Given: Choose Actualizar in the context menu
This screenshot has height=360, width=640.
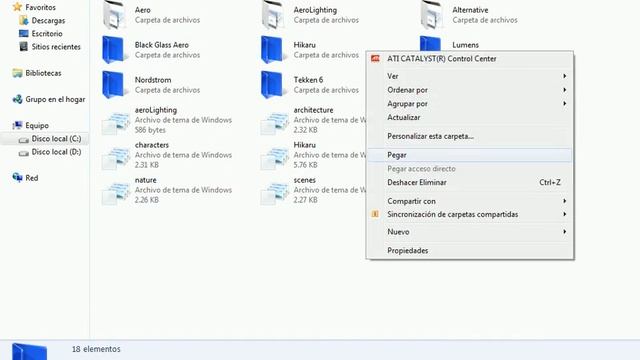Looking at the screenshot, I should click(x=470, y=118).
